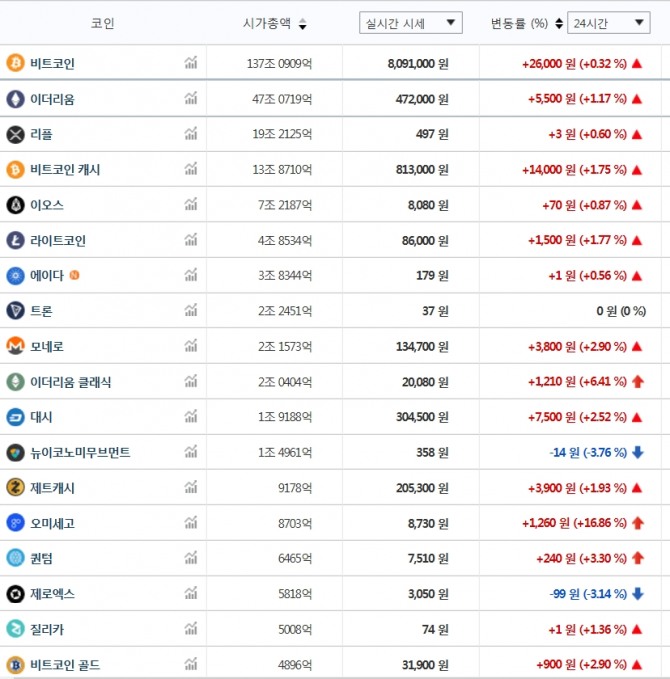
Task: Select the 오미세고 coin name
Action: 52,523
